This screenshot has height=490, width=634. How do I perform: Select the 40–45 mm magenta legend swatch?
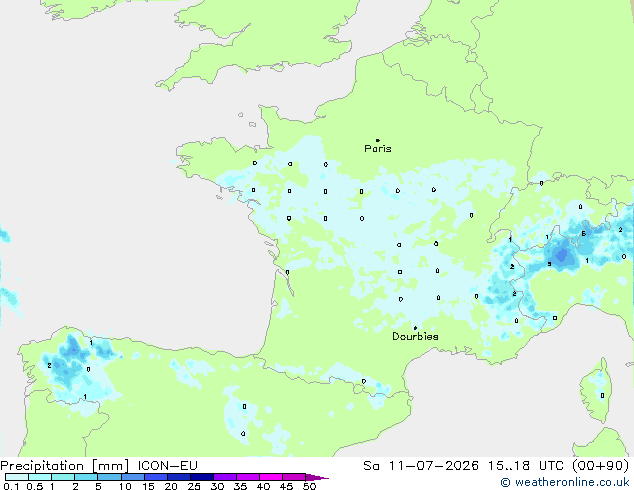pos(271,477)
